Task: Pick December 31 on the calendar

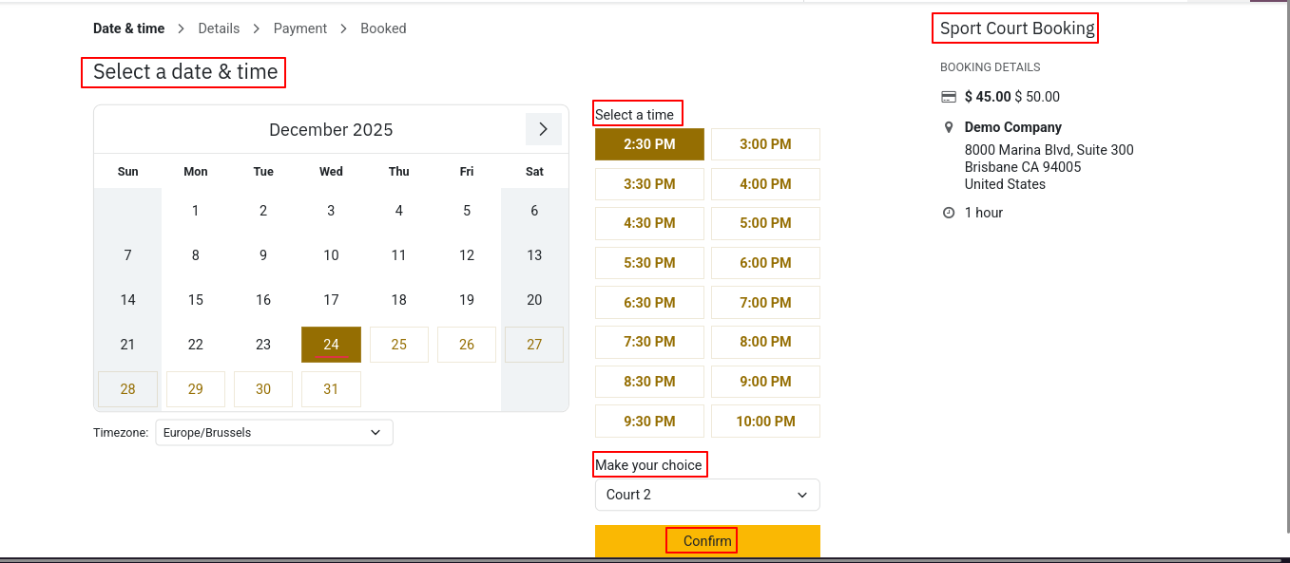Action: [331, 389]
